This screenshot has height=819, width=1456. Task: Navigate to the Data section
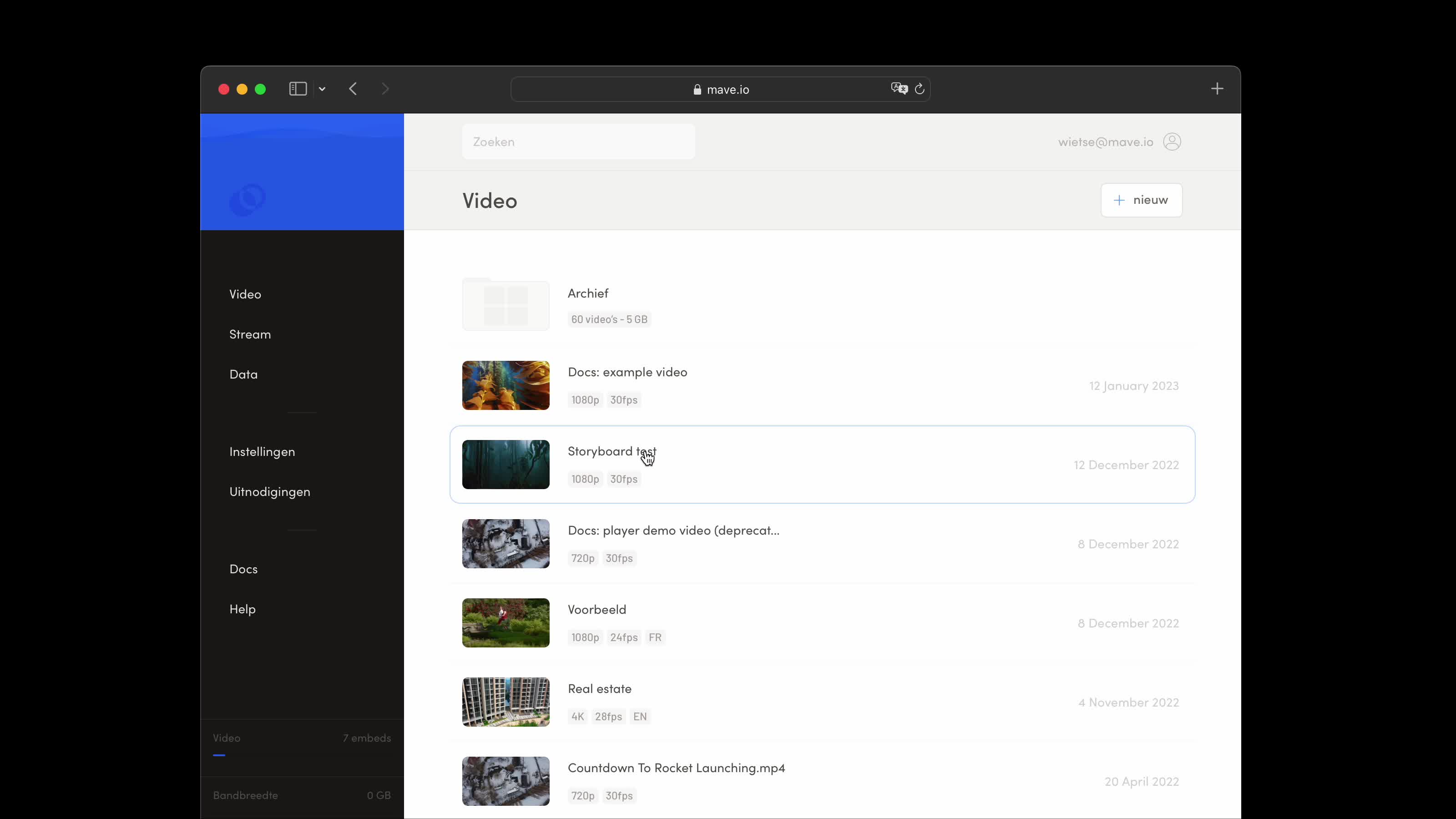[243, 374]
